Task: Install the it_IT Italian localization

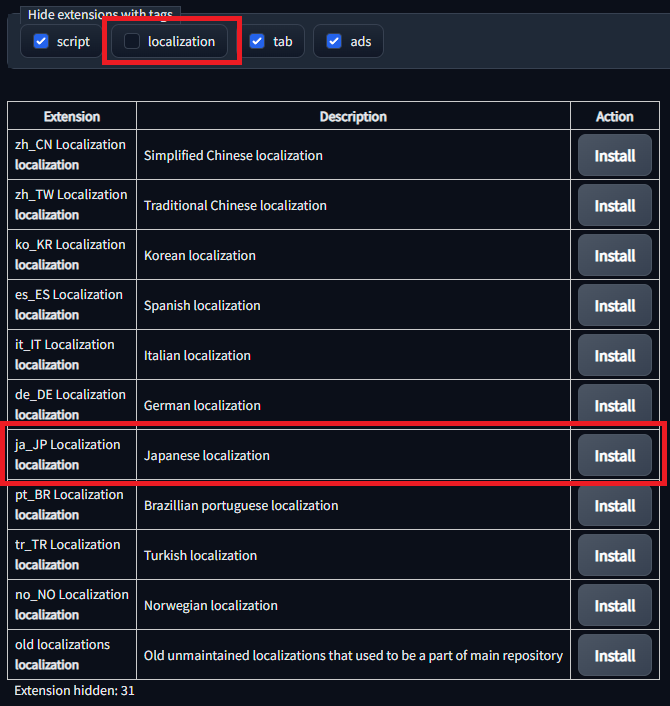Action: point(615,356)
